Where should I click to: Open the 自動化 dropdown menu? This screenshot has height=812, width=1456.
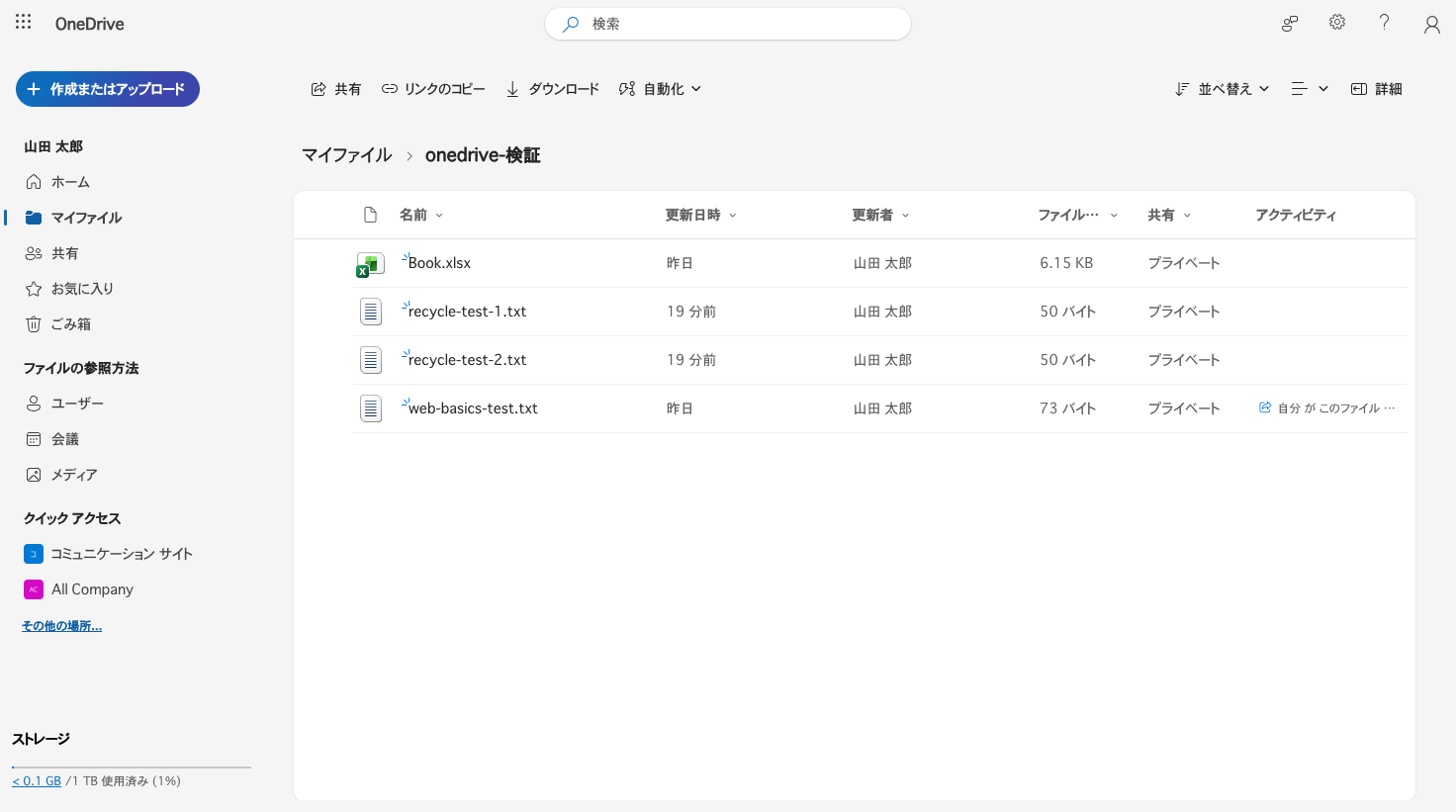pos(661,89)
